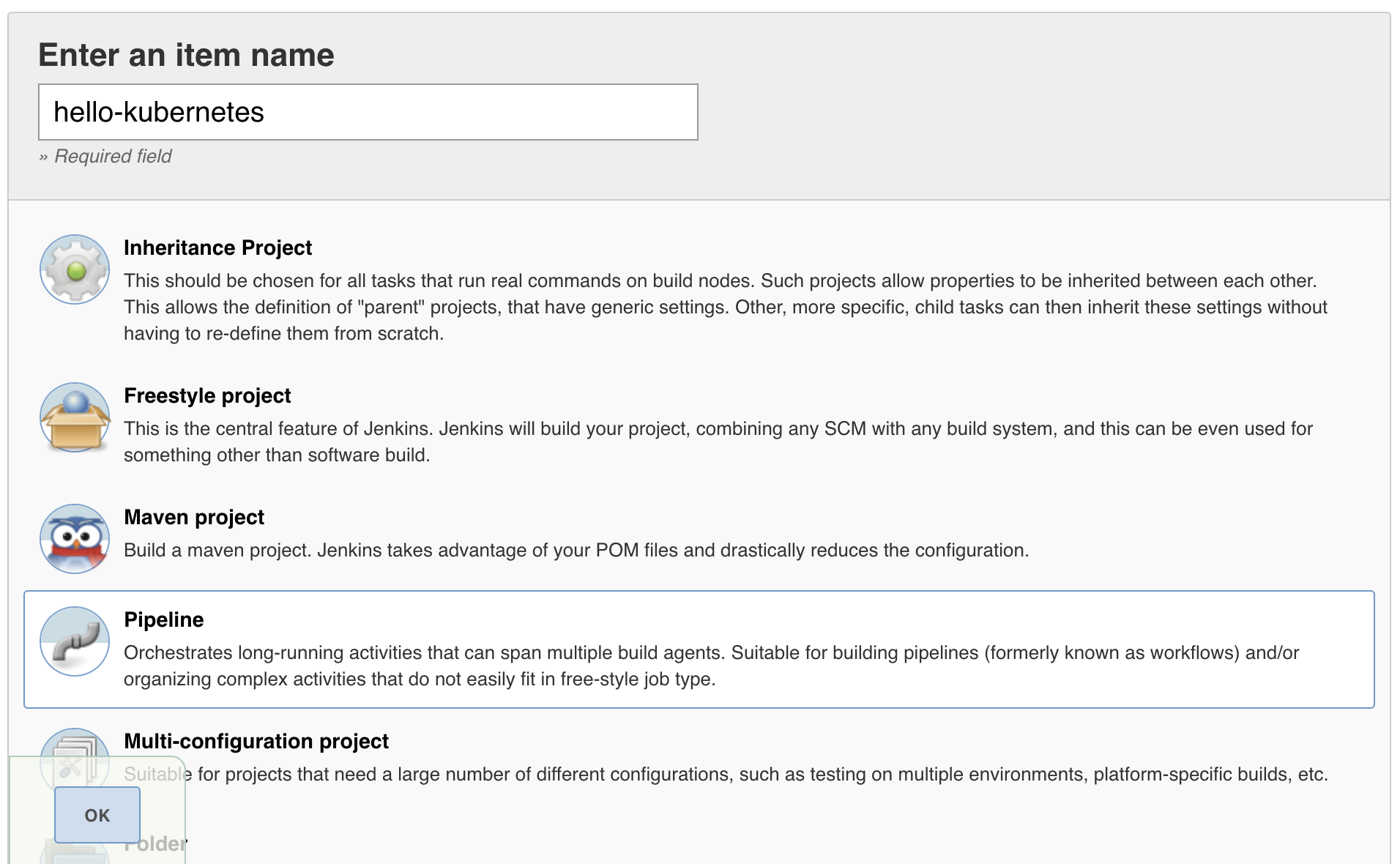
Task: Click the Inheritance description about parent projects
Action: (725, 307)
